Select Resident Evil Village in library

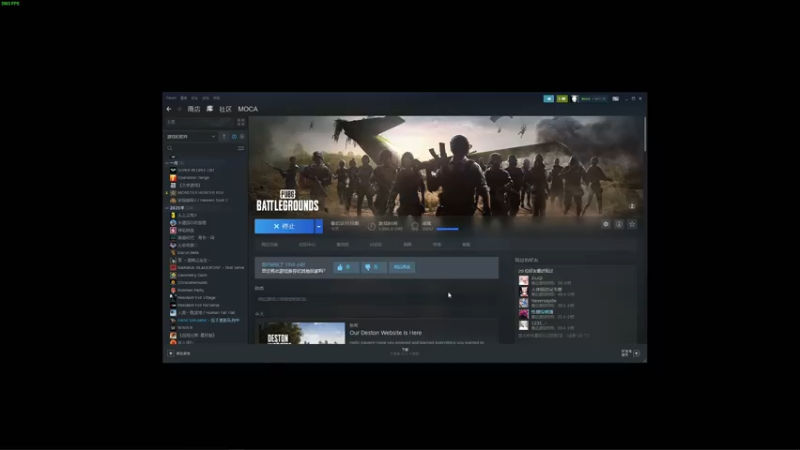point(196,297)
